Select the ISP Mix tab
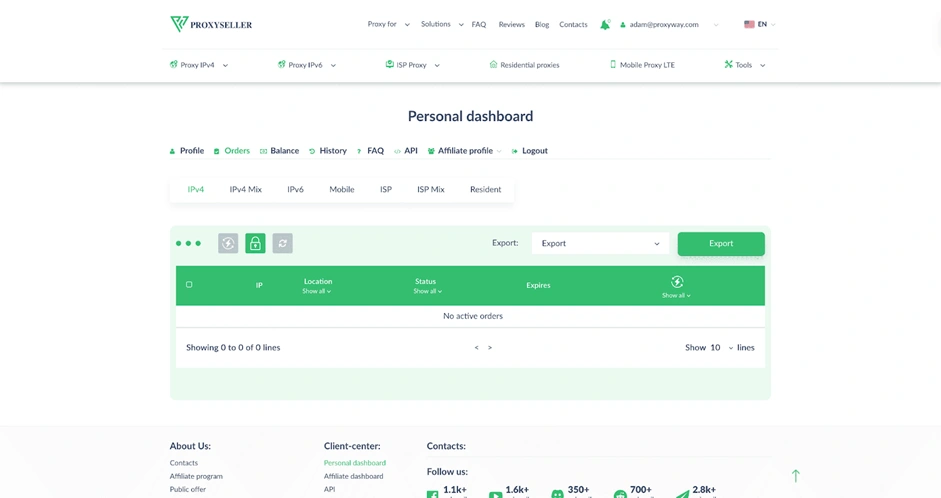The width and height of the screenshot is (941, 498). point(430,189)
